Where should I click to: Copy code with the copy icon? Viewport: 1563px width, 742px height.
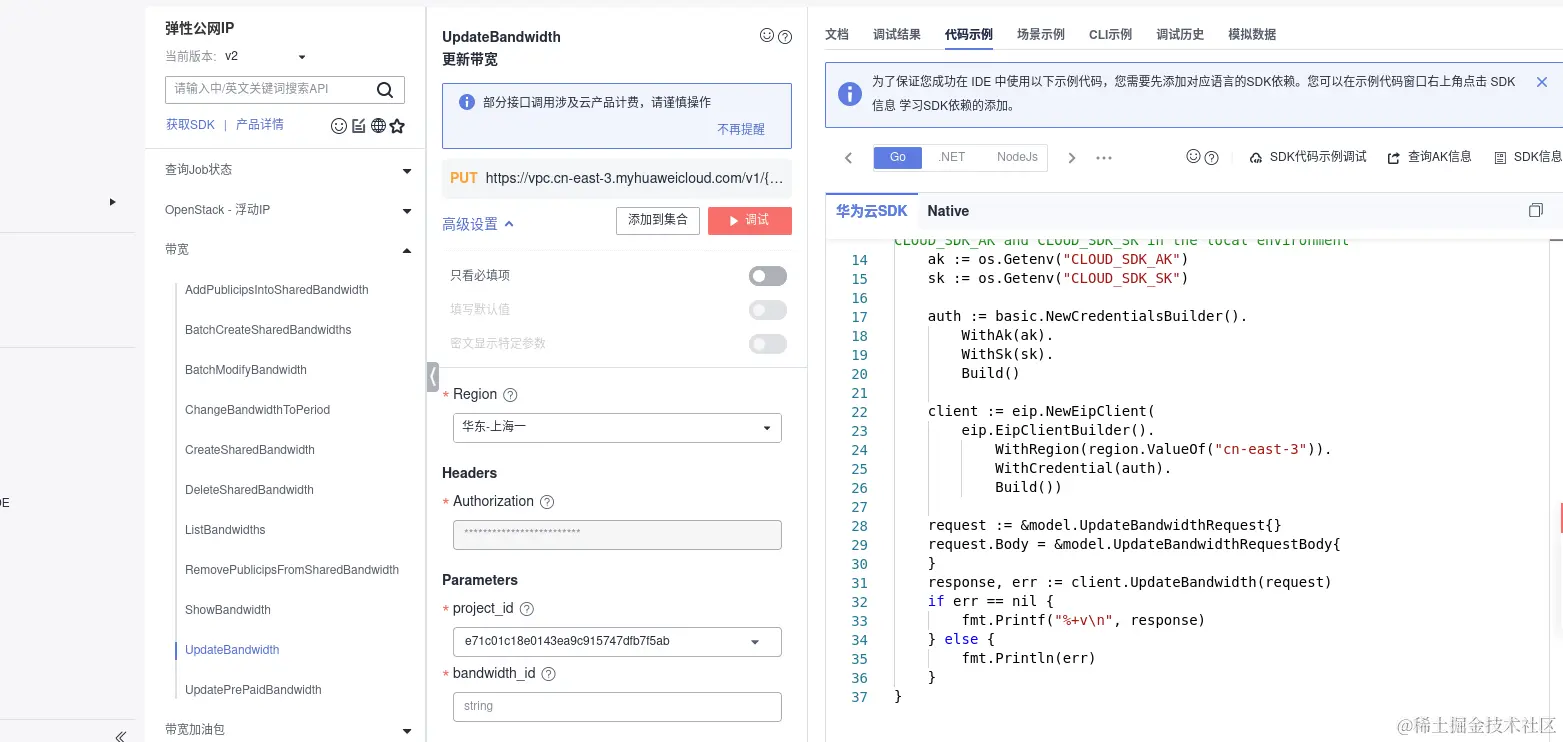pyautogui.click(x=1536, y=210)
